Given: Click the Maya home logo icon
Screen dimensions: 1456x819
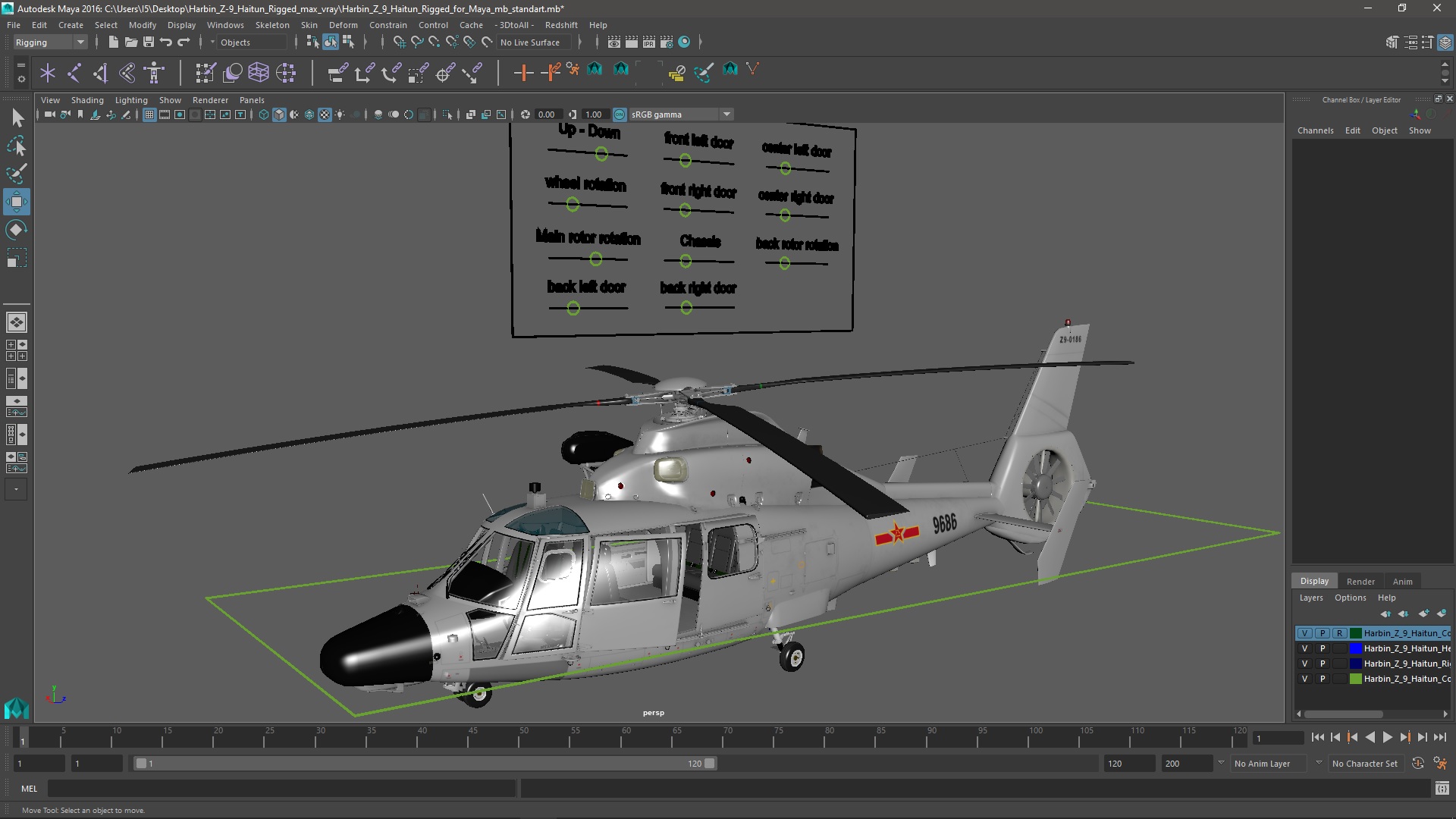Looking at the screenshot, I should coord(16,708).
